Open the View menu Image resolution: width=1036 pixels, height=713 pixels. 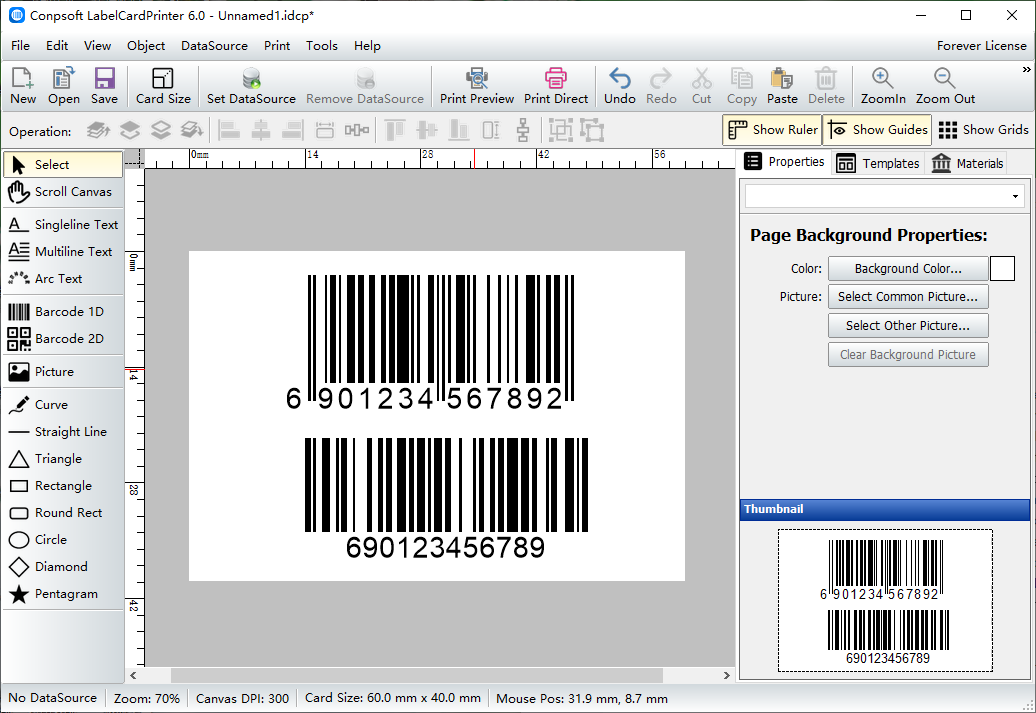97,46
